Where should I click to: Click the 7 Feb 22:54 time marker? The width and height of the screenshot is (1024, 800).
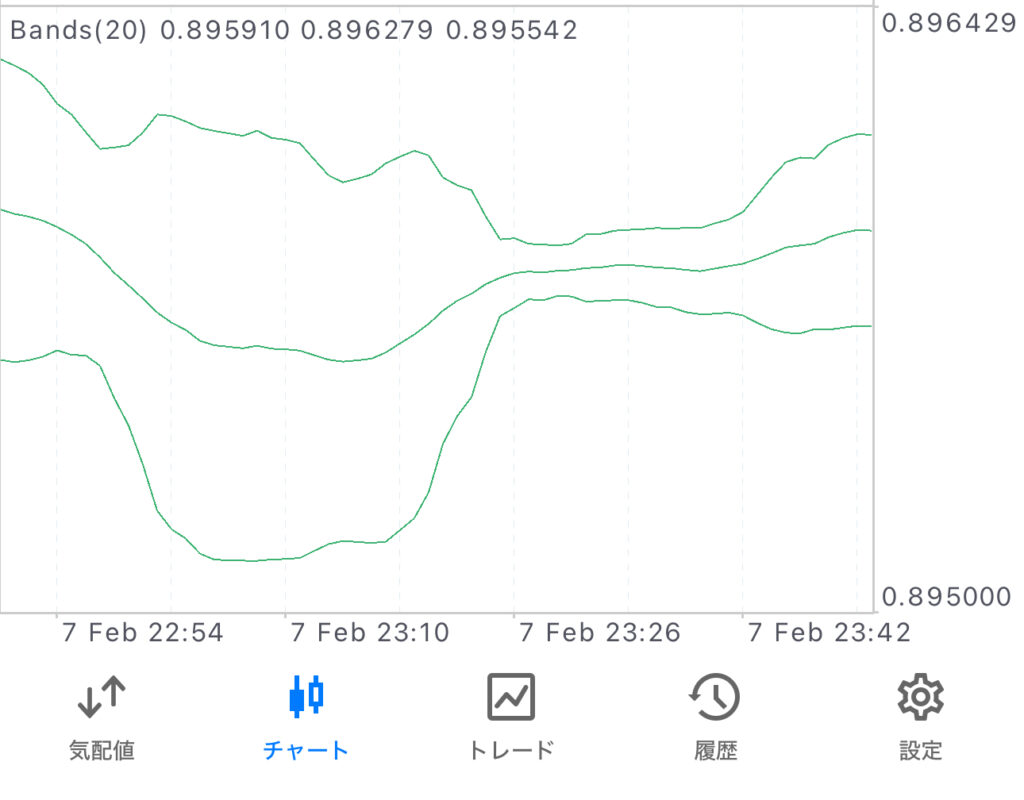coord(142,633)
